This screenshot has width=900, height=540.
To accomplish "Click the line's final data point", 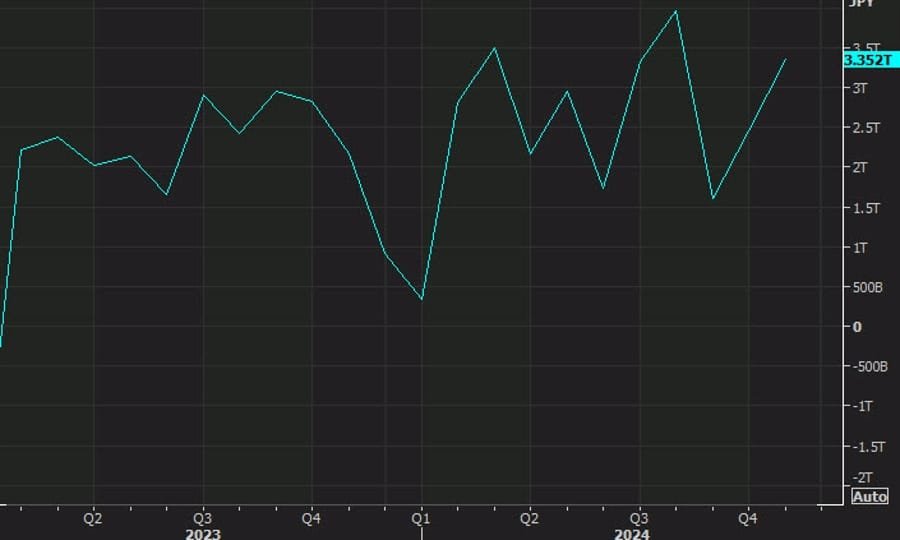I will [x=786, y=59].
